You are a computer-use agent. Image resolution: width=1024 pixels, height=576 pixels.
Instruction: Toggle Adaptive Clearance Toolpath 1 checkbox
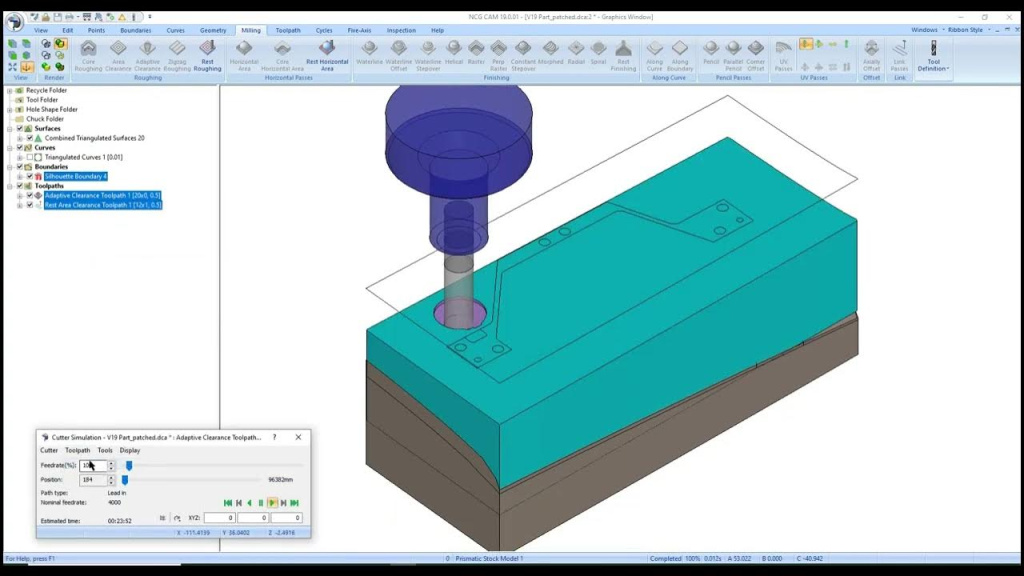click(30, 196)
